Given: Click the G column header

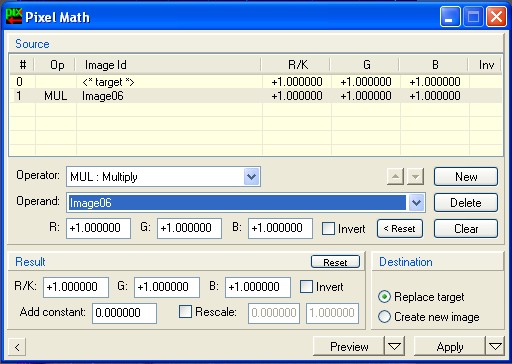Looking at the screenshot, I should 366,65.
